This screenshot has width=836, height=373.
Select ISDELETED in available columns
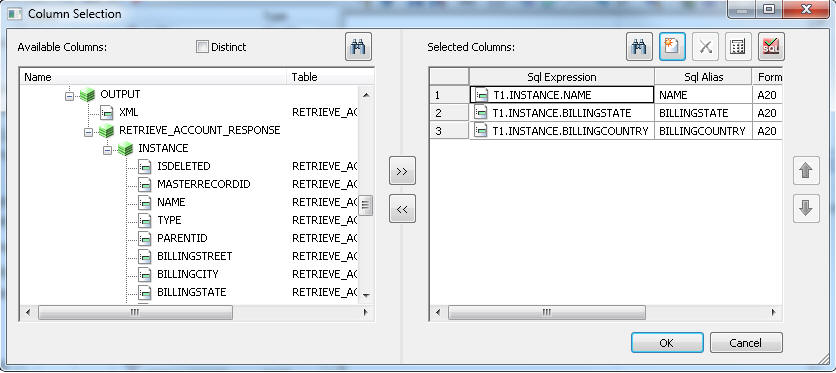tap(183, 166)
